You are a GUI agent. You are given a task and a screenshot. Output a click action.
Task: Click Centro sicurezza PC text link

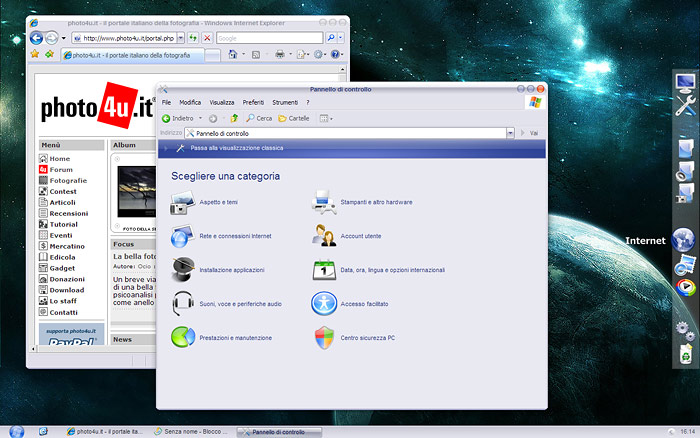tap(367, 338)
